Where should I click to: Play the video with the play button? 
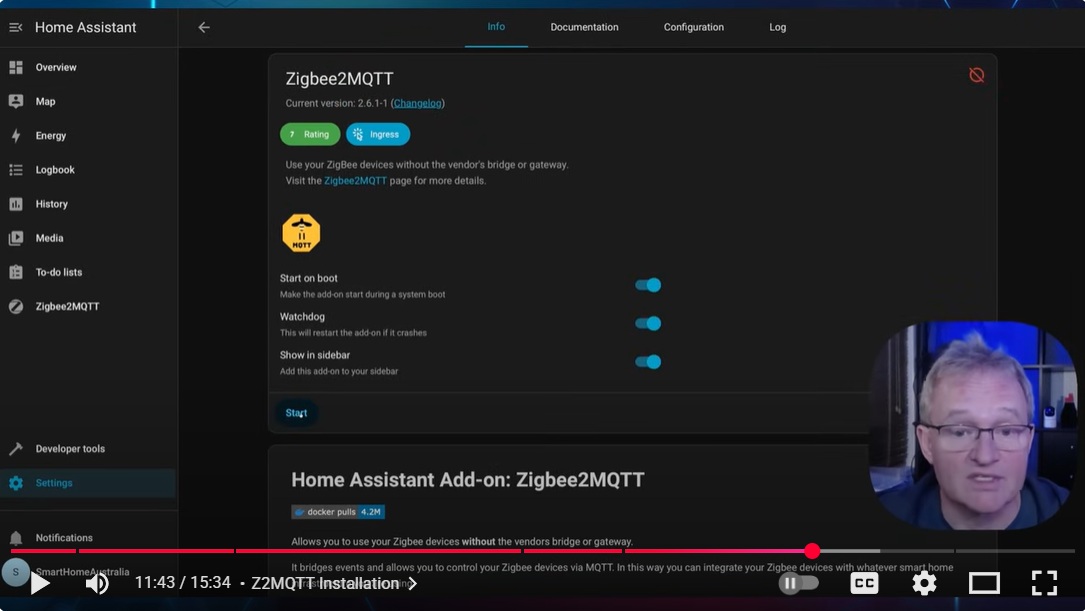[x=40, y=583]
